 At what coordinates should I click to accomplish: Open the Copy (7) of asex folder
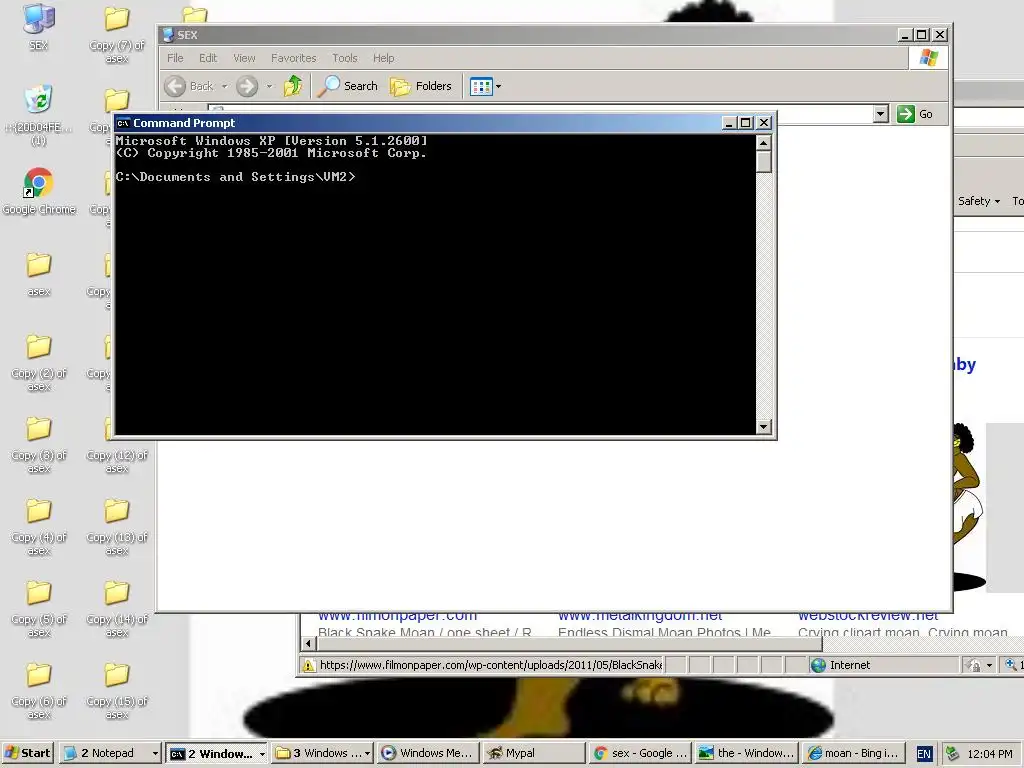point(117,34)
